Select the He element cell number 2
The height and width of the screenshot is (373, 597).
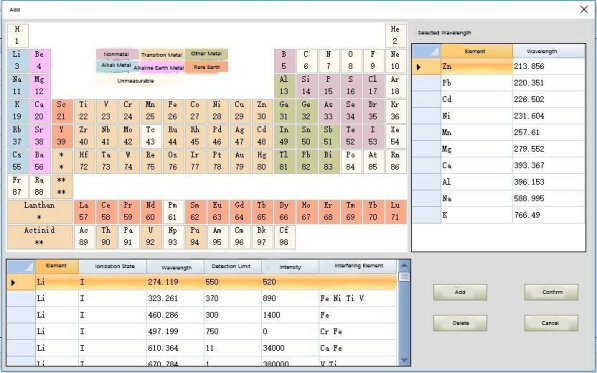395,35
